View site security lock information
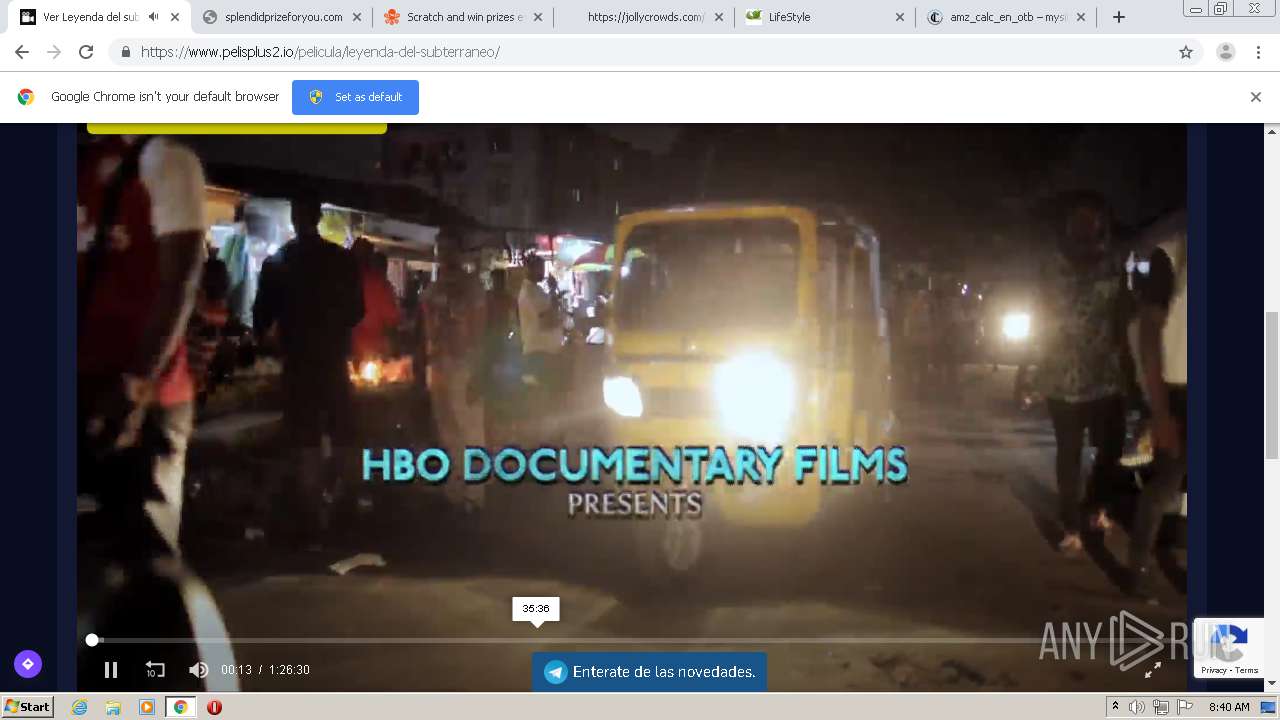Image resolution: width=1280 pixels, height=720 pixels. [x=125, y=52]
